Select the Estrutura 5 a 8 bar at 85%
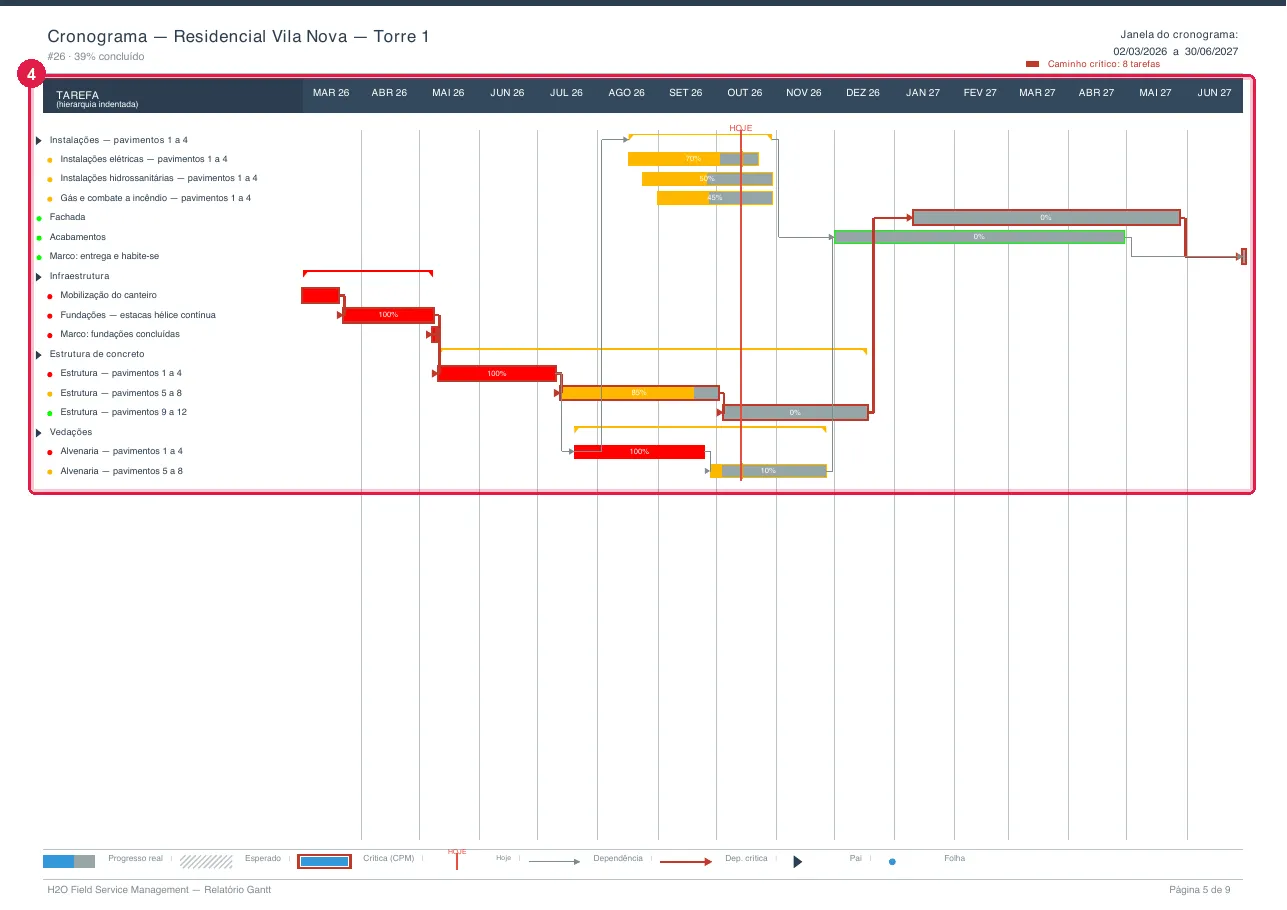 click(x=640, y=393)
